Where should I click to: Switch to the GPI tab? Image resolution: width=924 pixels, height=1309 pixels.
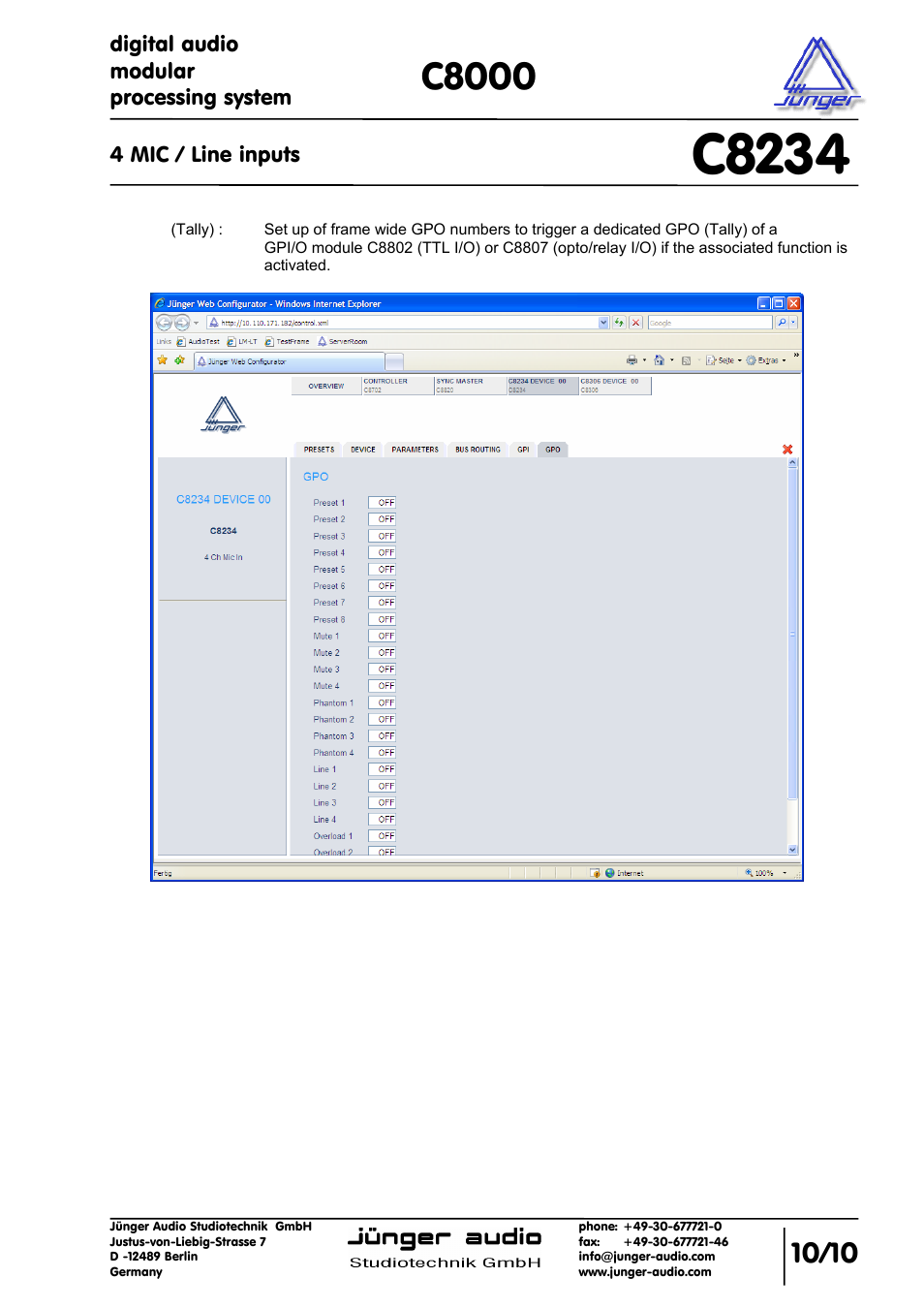pos(523,450)
